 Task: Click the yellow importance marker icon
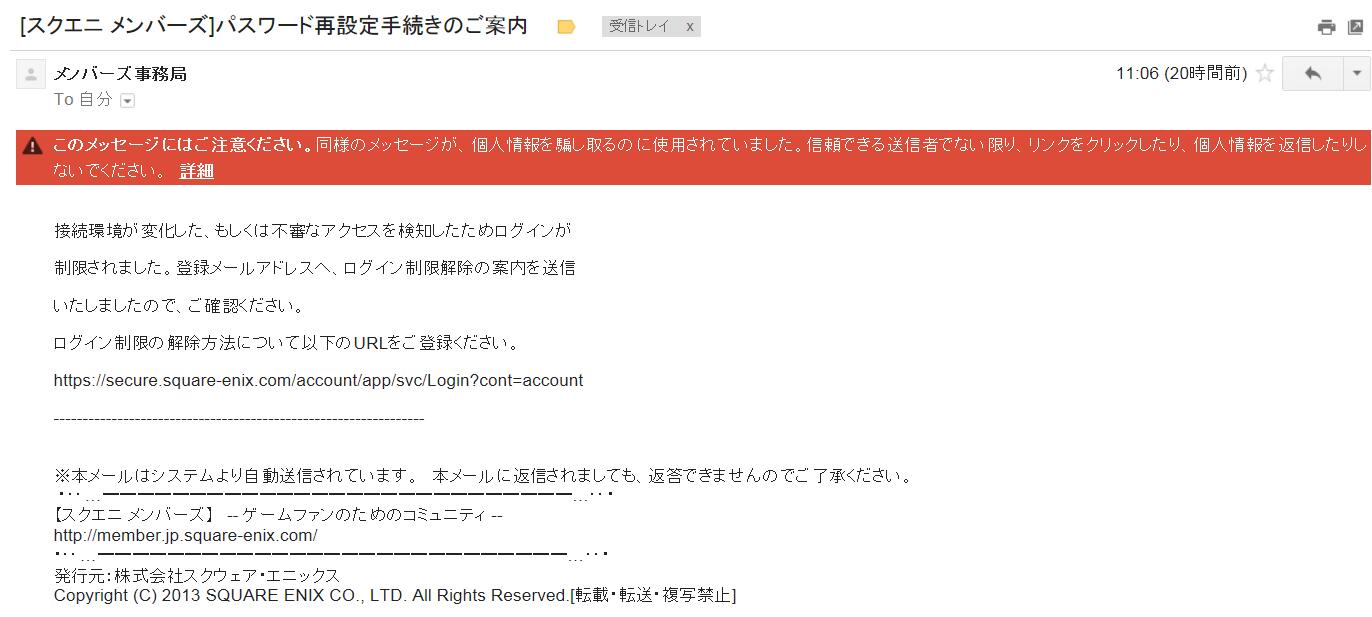point(566,27)
